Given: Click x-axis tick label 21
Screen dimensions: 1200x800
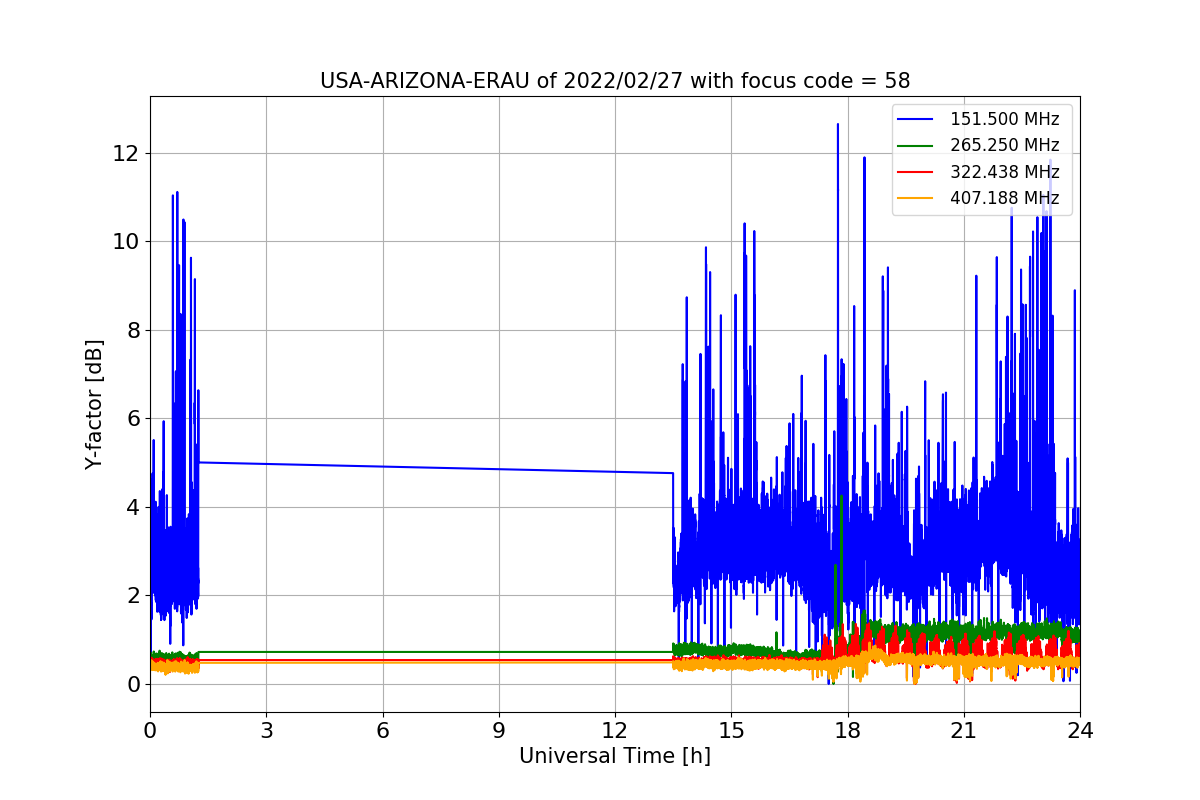Looking at the screenshot, I should (964, 730).
